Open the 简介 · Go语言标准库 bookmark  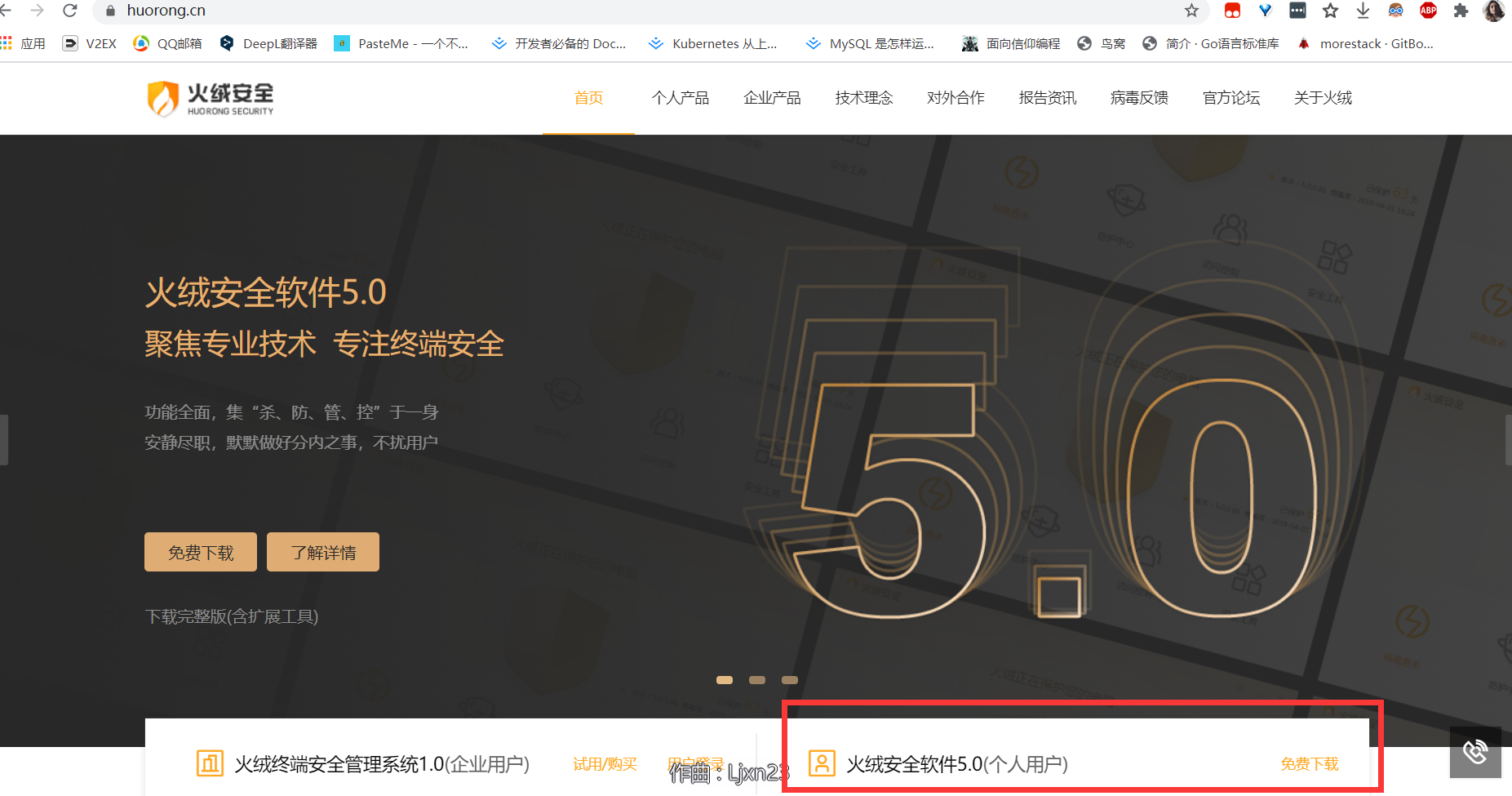coord(1211,43)
